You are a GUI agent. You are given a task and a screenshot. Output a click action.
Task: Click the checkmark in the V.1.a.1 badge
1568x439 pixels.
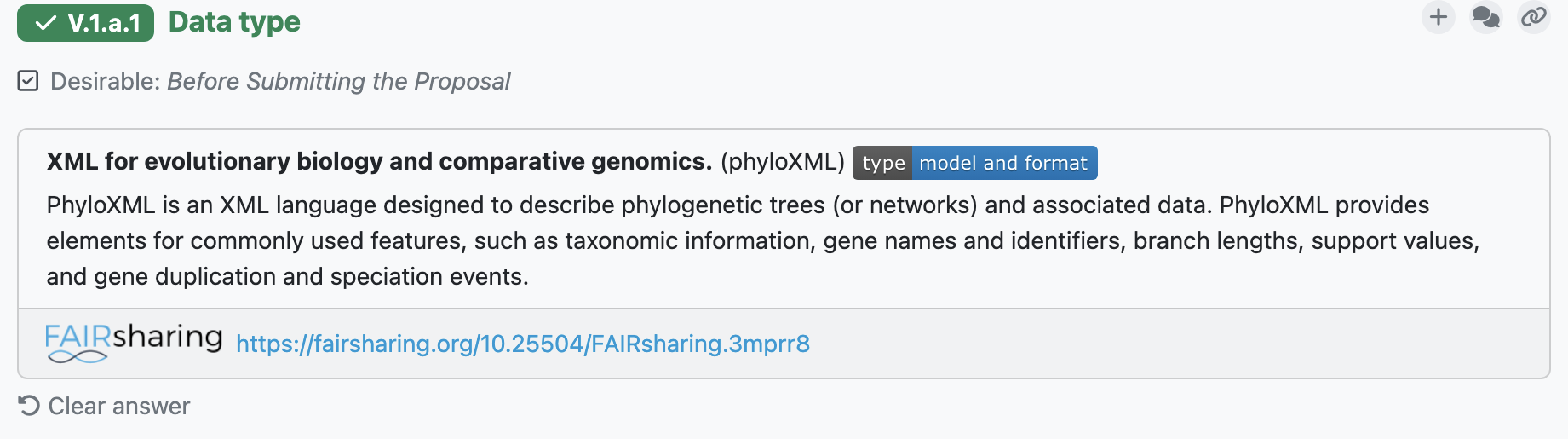46,23
